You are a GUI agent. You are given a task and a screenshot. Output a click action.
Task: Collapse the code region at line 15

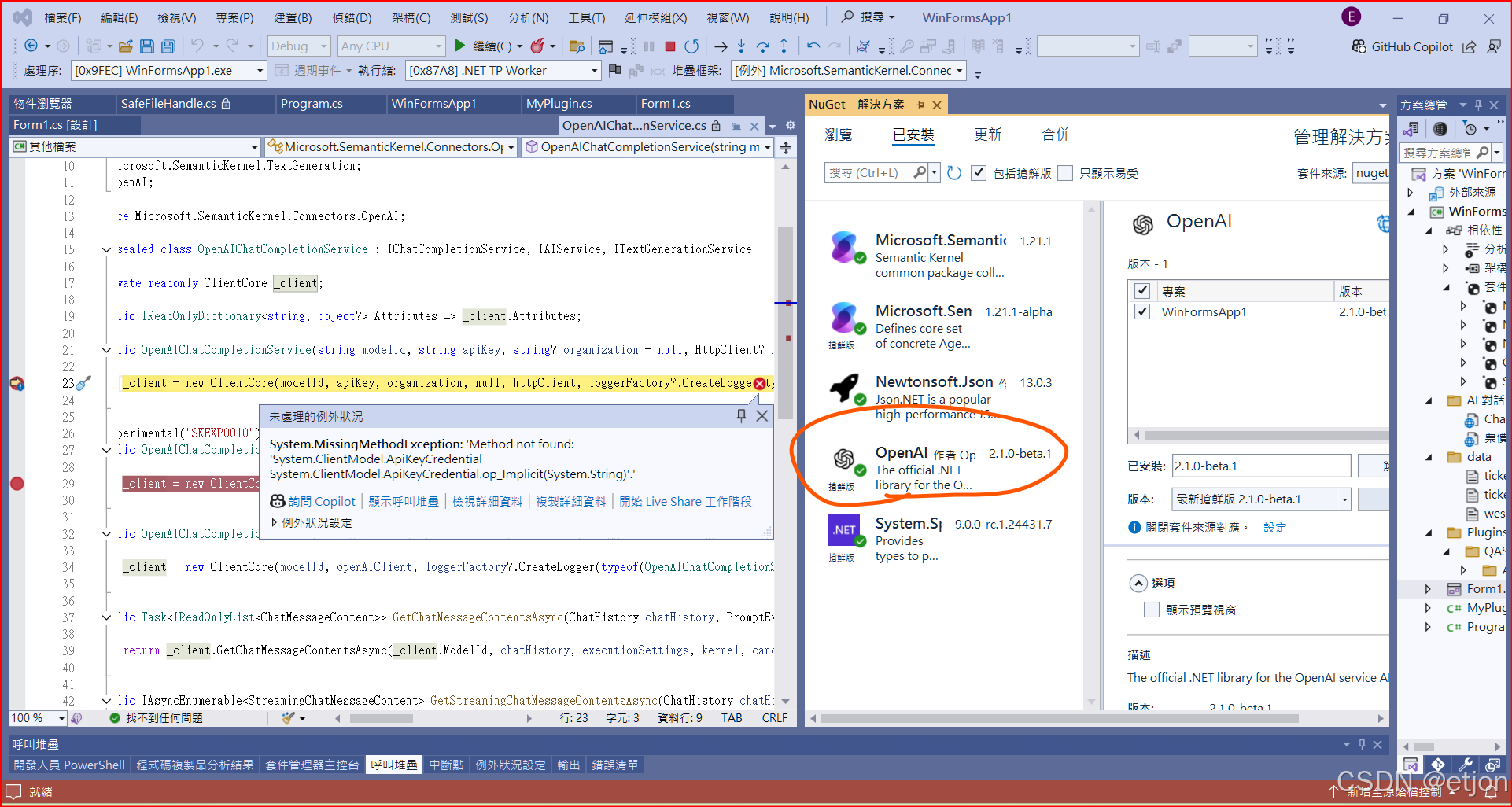106,249
